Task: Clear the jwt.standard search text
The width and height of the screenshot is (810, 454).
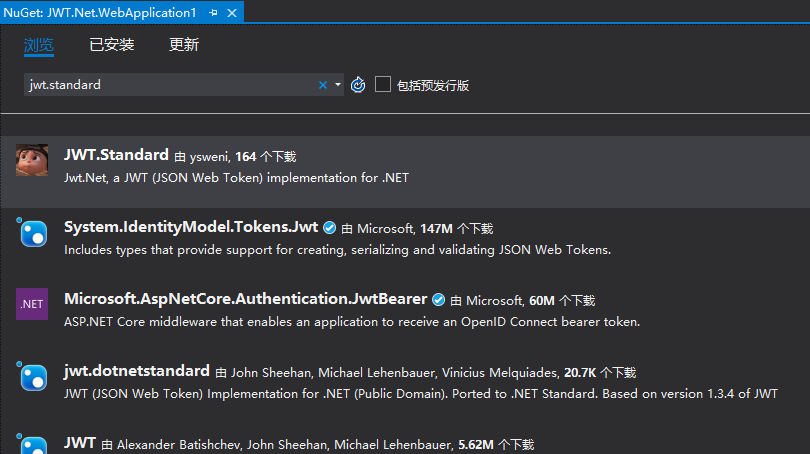Action: coord(322,85)
